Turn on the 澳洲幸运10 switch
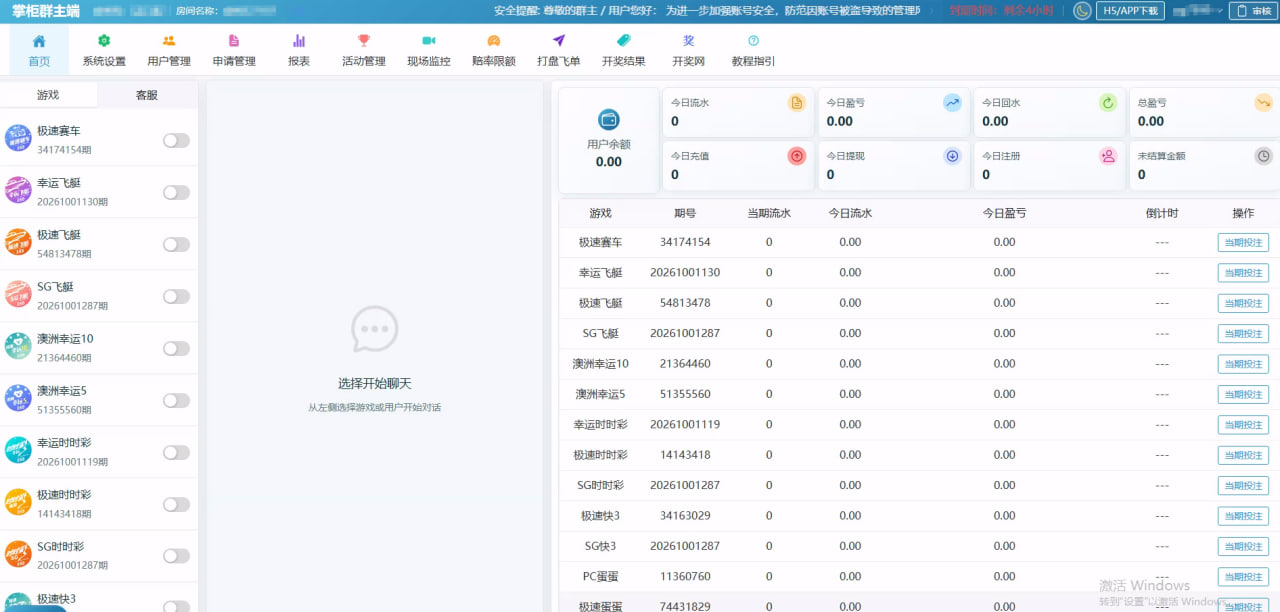Viewport: 1280px width, 612px height. tap(176, 349)
